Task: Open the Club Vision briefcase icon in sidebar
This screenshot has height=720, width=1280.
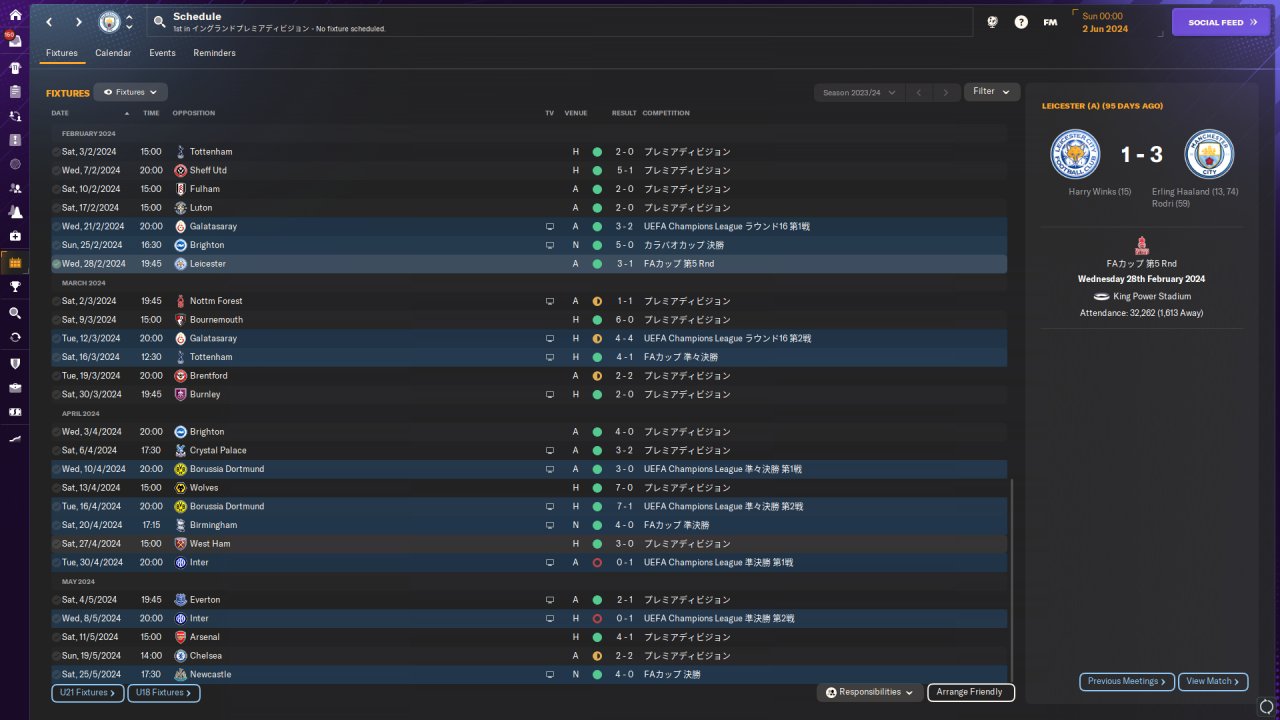Action: 14,387
